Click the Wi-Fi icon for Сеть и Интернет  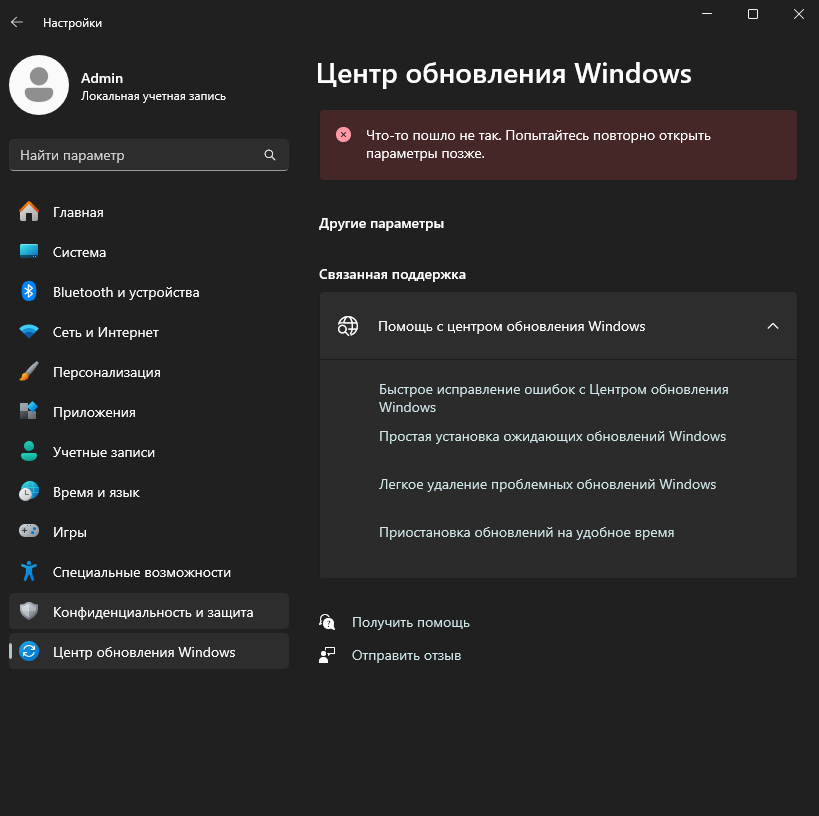pyautogui.click(x=29, y=331)
